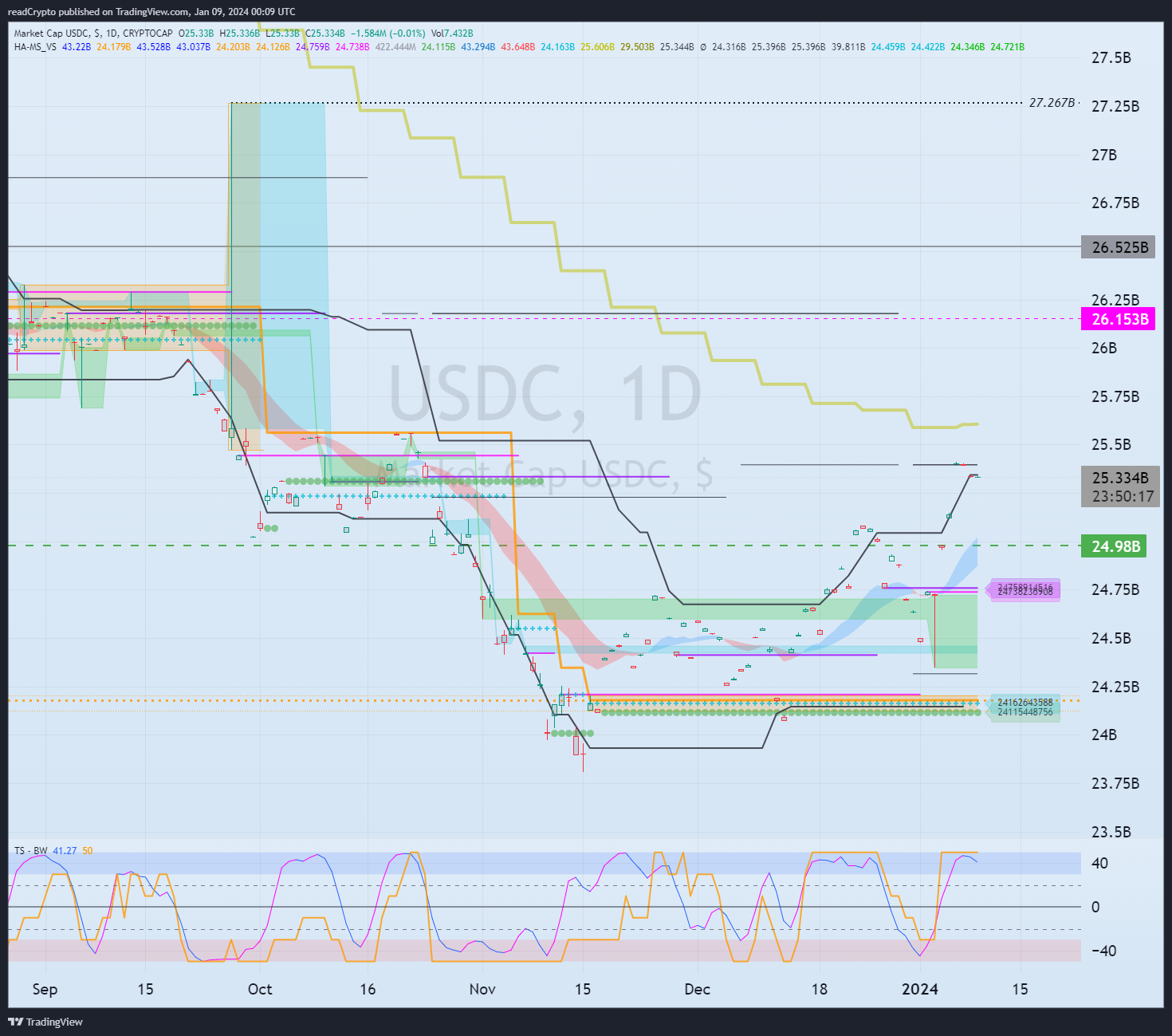Click green indicator value 24.721B
This screenshot has width=1172, height=1036.
[x=1008, y=47]
